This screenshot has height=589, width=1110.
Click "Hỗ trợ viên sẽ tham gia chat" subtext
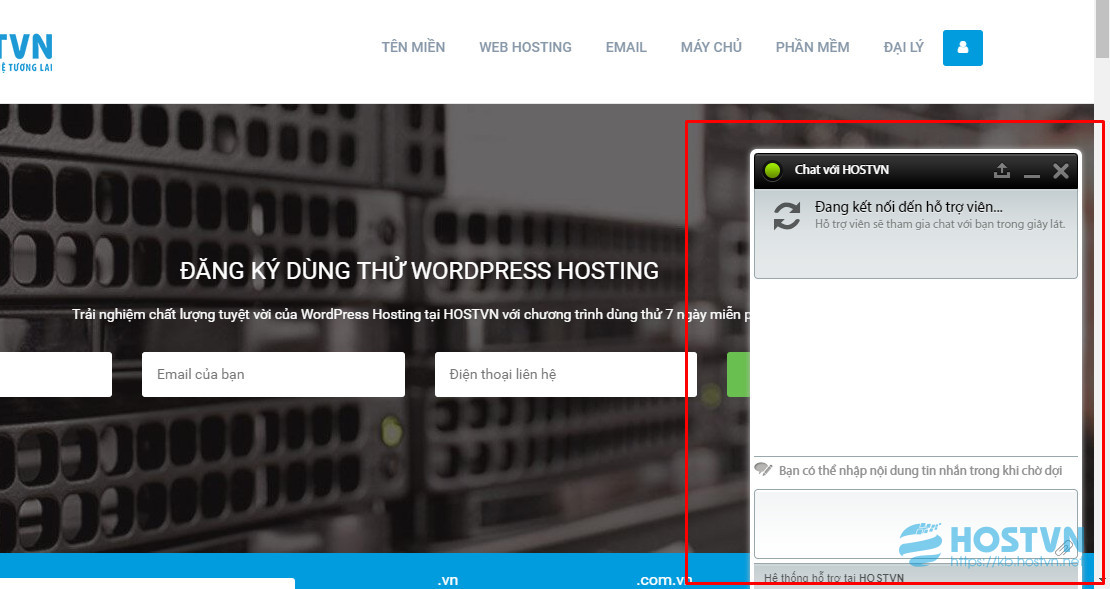(x=940, y=224)
